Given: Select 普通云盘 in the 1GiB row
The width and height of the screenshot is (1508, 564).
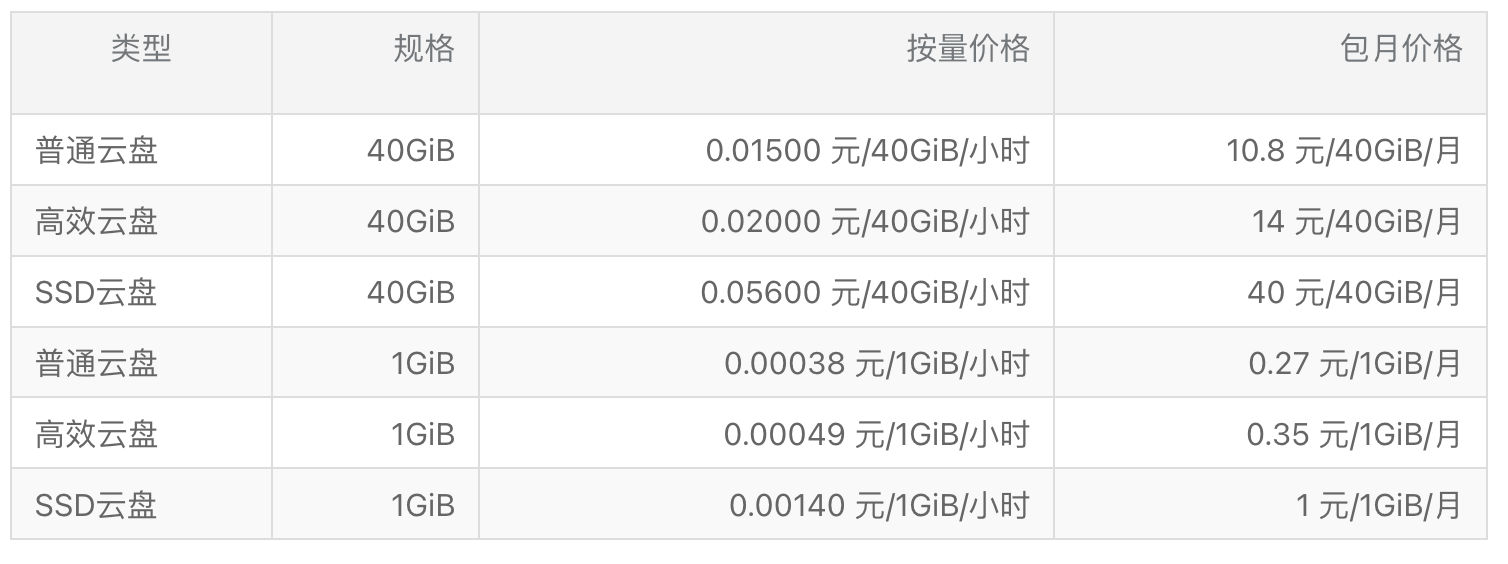Looking at the screenshot, I should coord(97,364).
